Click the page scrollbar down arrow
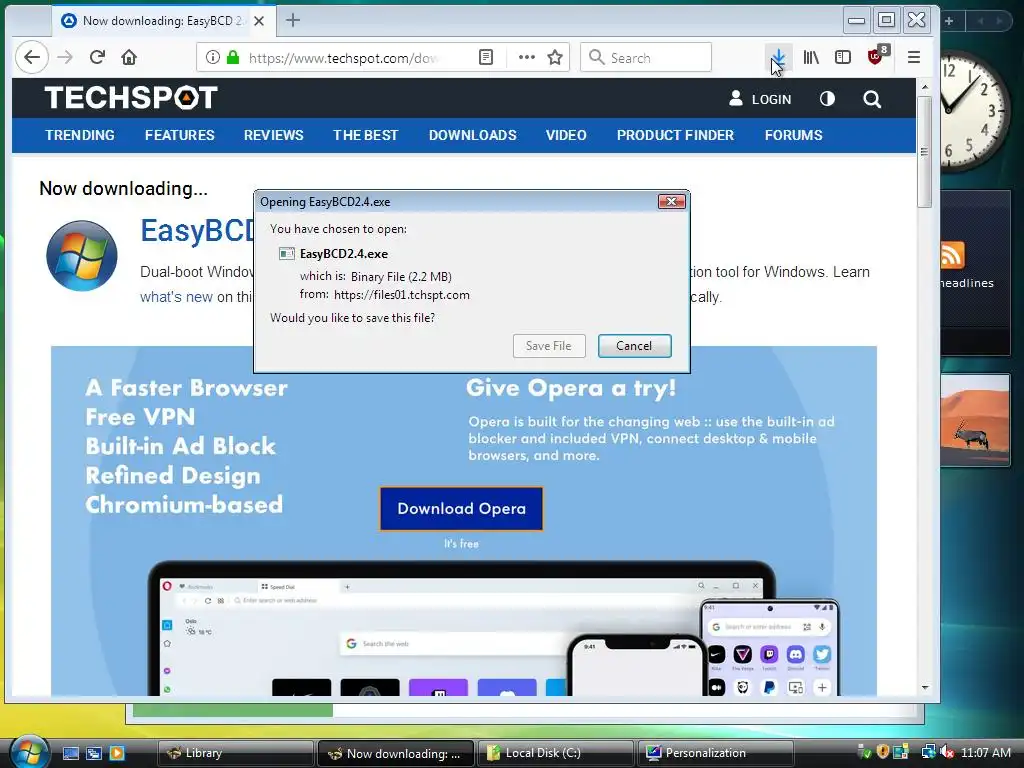 tap(924, 687)
